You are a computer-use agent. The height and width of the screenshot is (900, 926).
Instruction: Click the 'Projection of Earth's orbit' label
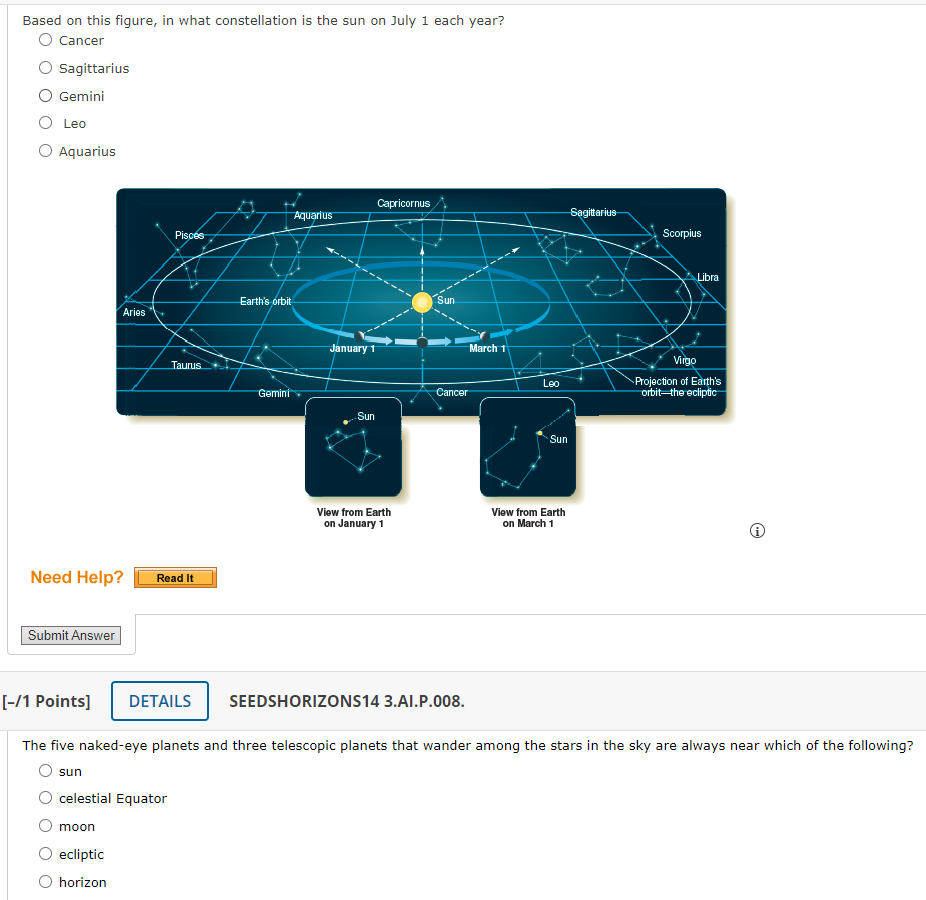(678, 387)
